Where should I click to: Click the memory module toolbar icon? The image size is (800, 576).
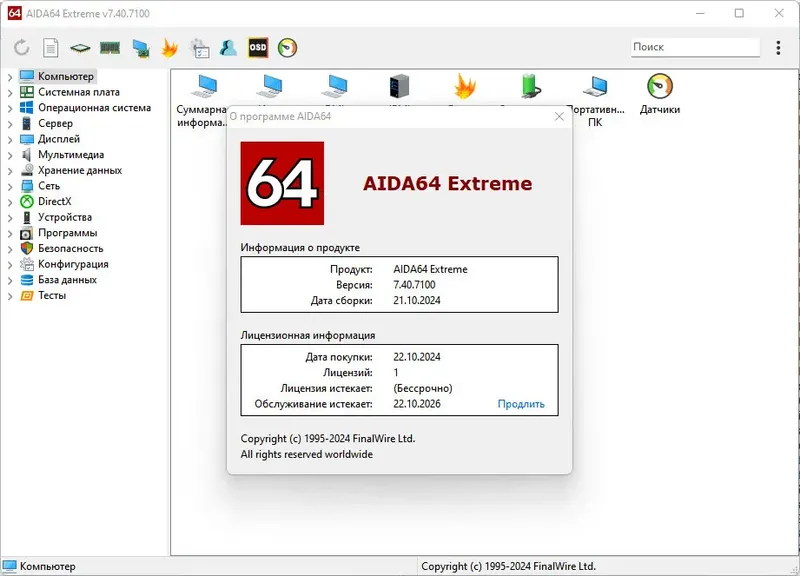pyautogui.click(x=110, y=48)
